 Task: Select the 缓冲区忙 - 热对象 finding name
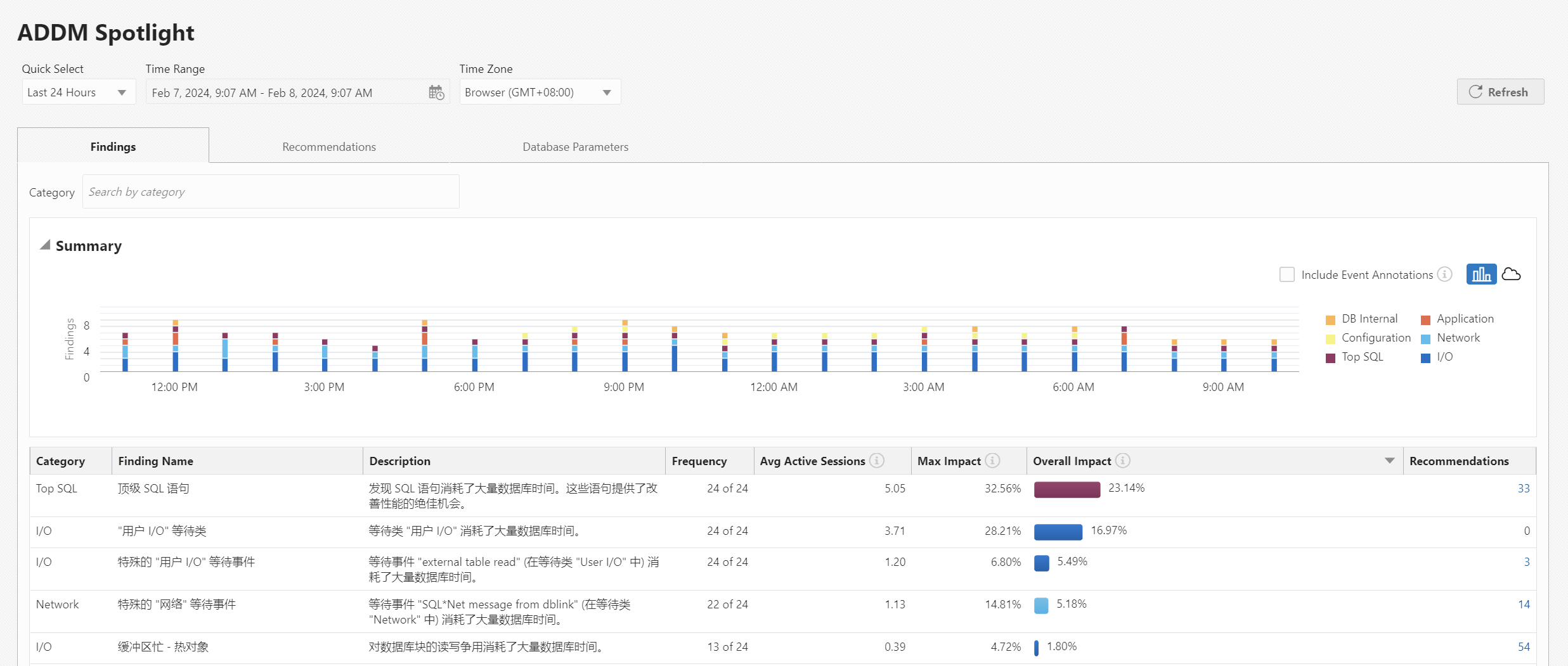164,647
